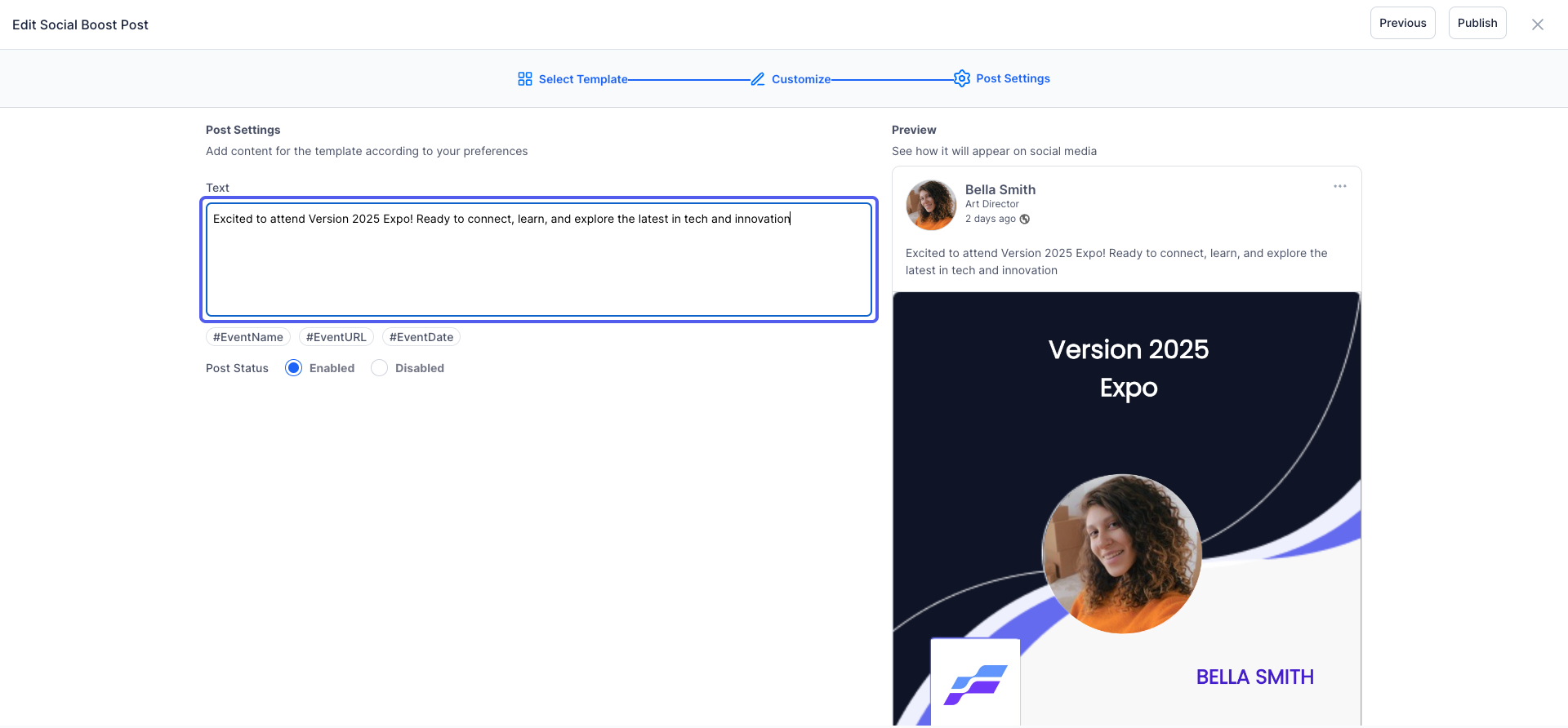Click the company logo on preview image

pos(976,683)
